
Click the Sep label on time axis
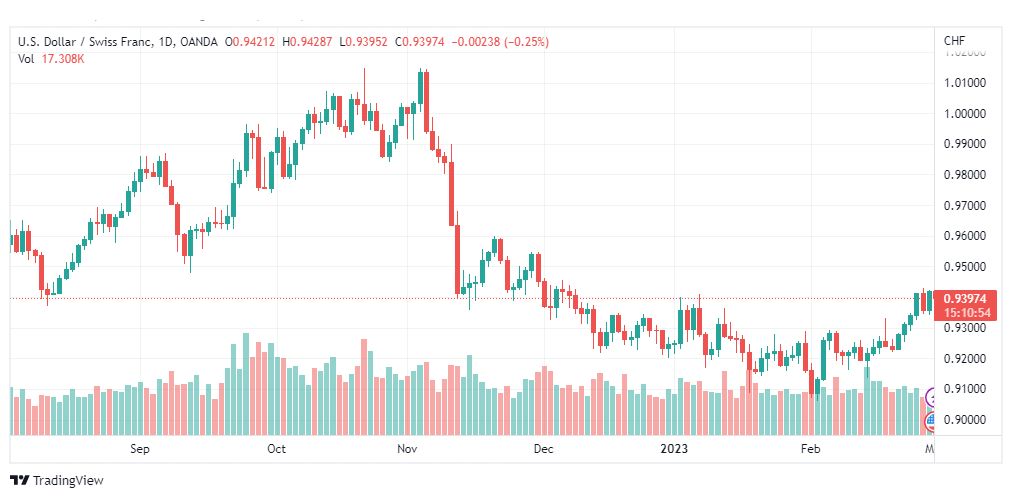tap(139, 449)
